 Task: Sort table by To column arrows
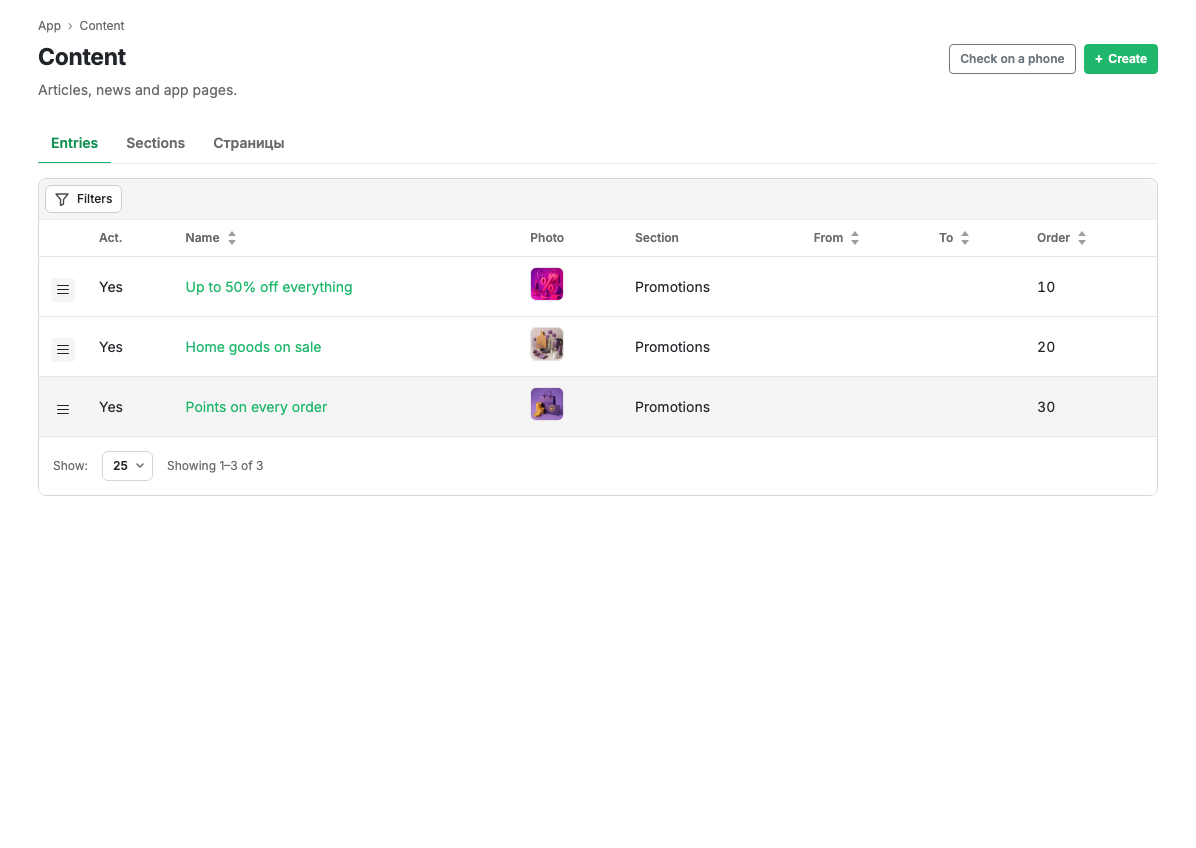coord(965,238)
